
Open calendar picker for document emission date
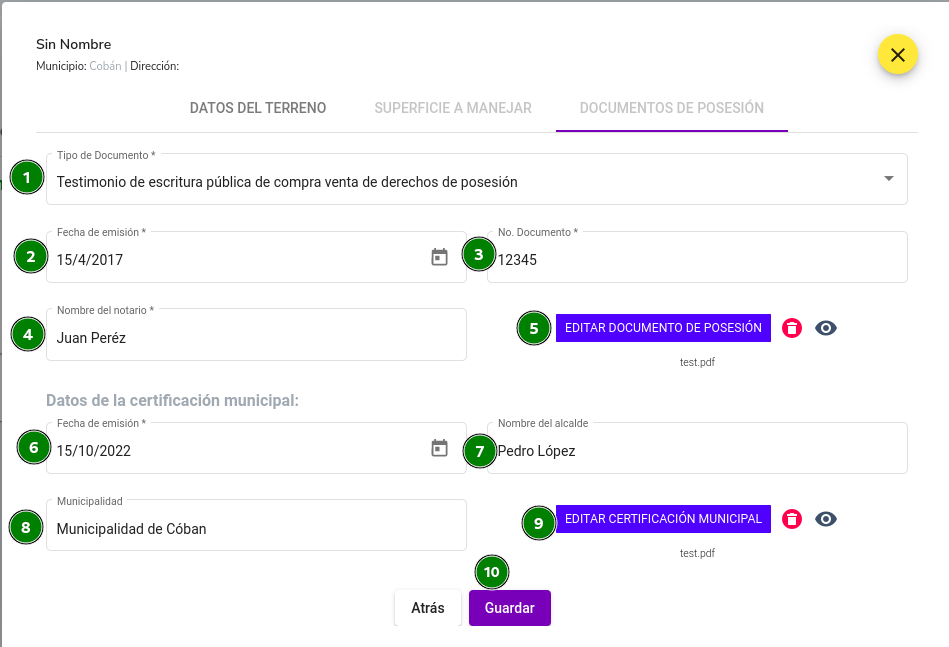(x=439, y=257)
